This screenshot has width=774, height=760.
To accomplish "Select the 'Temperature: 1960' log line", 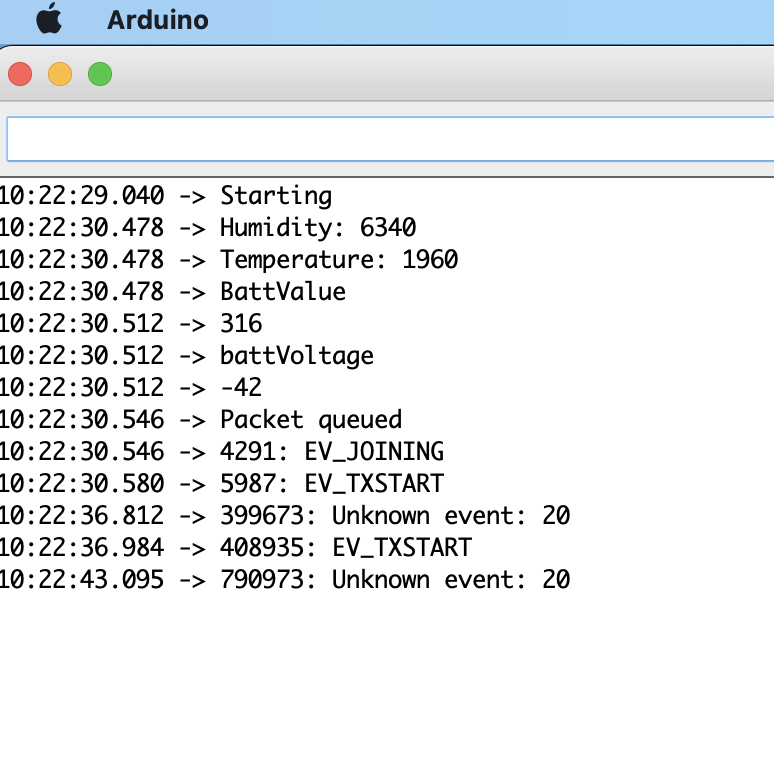I will [x=229, y=260].
